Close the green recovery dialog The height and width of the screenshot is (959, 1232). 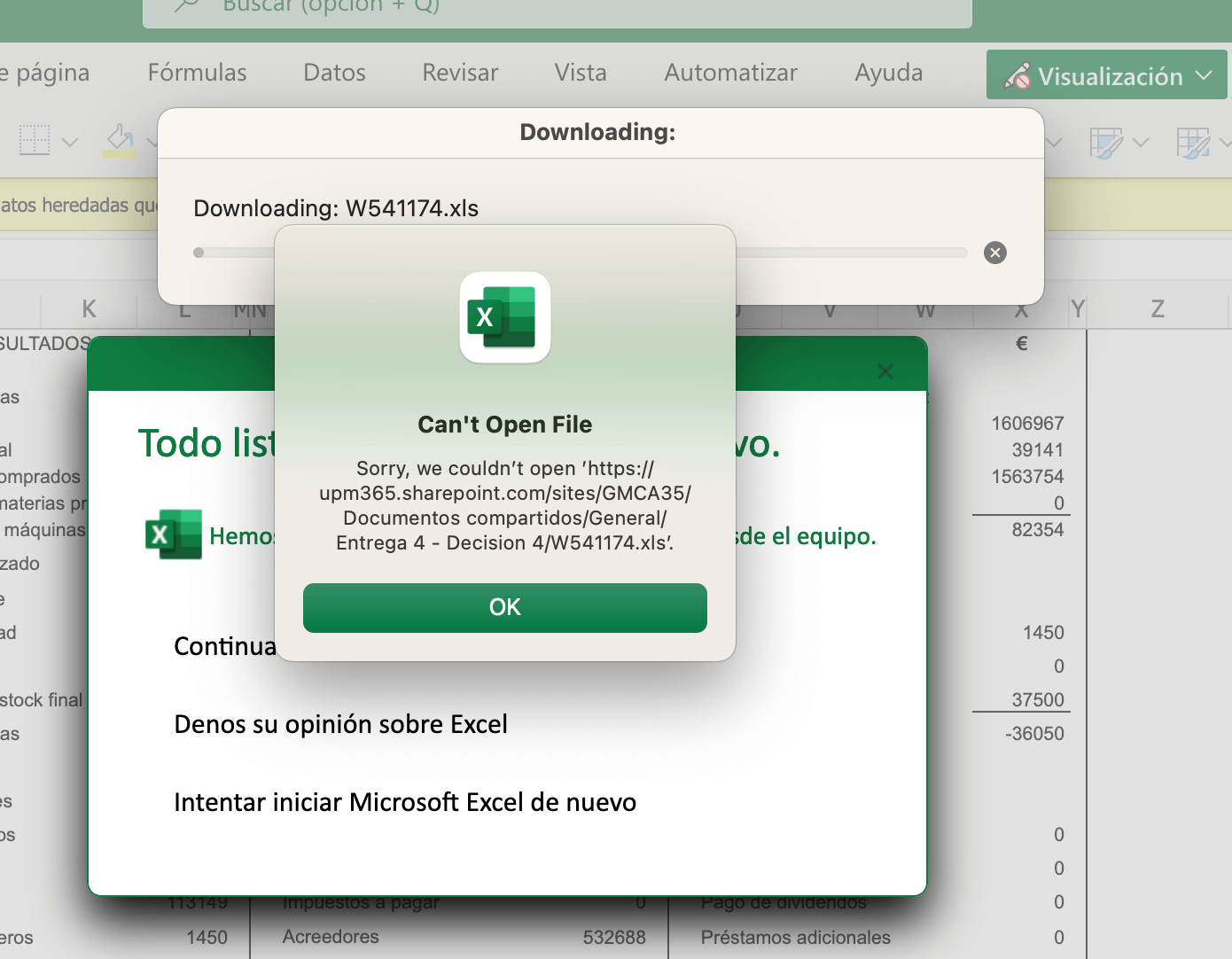click(x=885, y=371)
